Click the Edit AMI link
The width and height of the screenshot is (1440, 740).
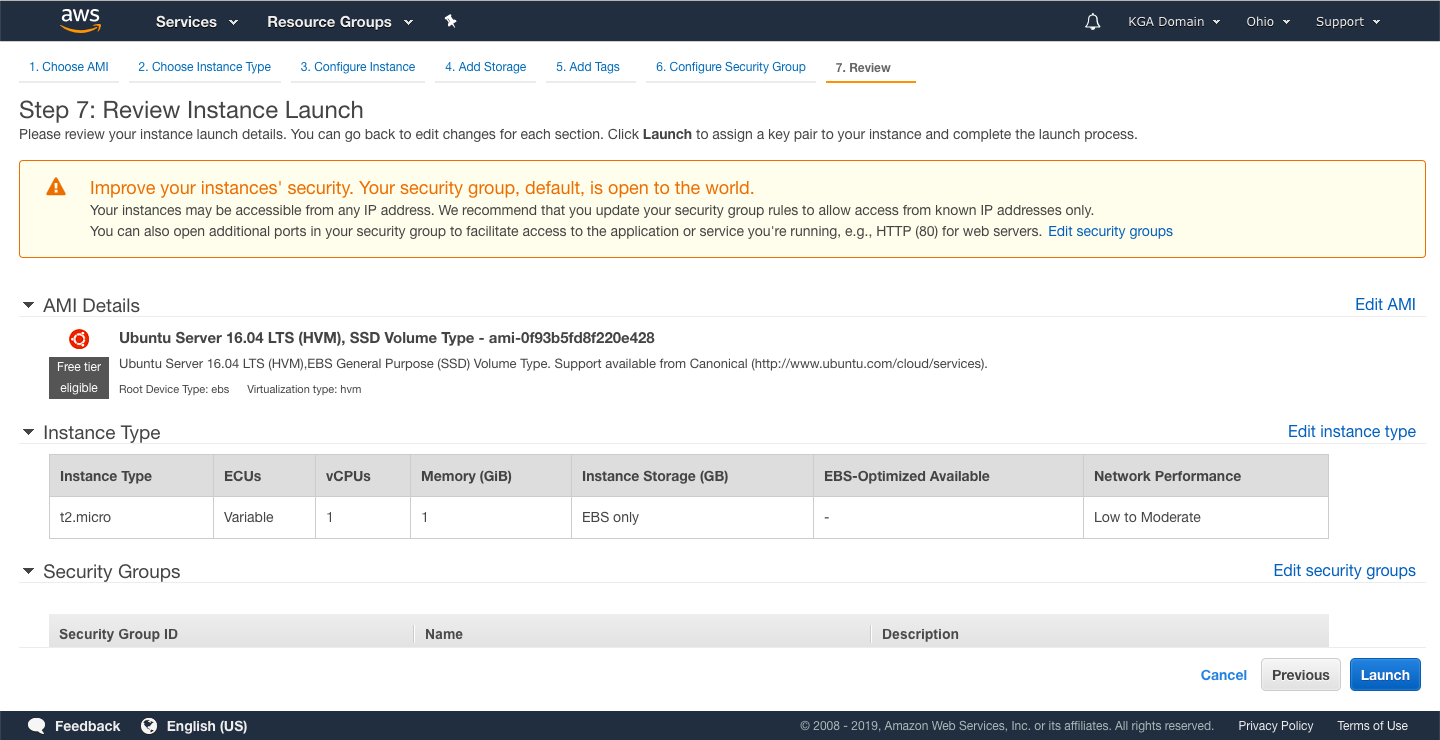point(1384,305)
